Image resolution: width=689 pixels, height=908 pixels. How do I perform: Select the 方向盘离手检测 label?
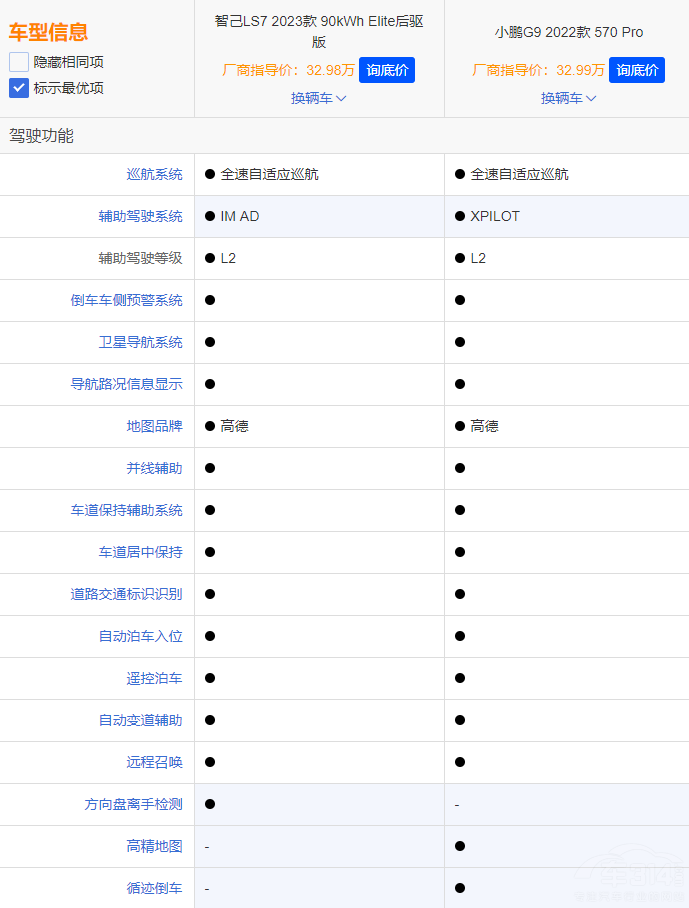pyautogui.click(x=133, y=804)
